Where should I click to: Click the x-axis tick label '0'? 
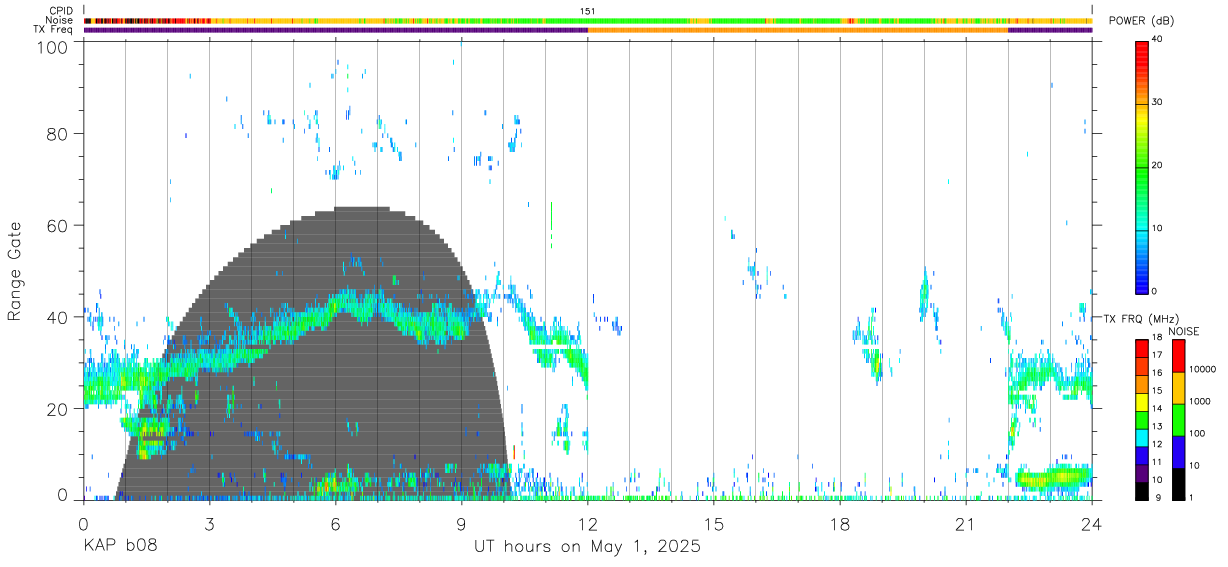click(83, 524)
